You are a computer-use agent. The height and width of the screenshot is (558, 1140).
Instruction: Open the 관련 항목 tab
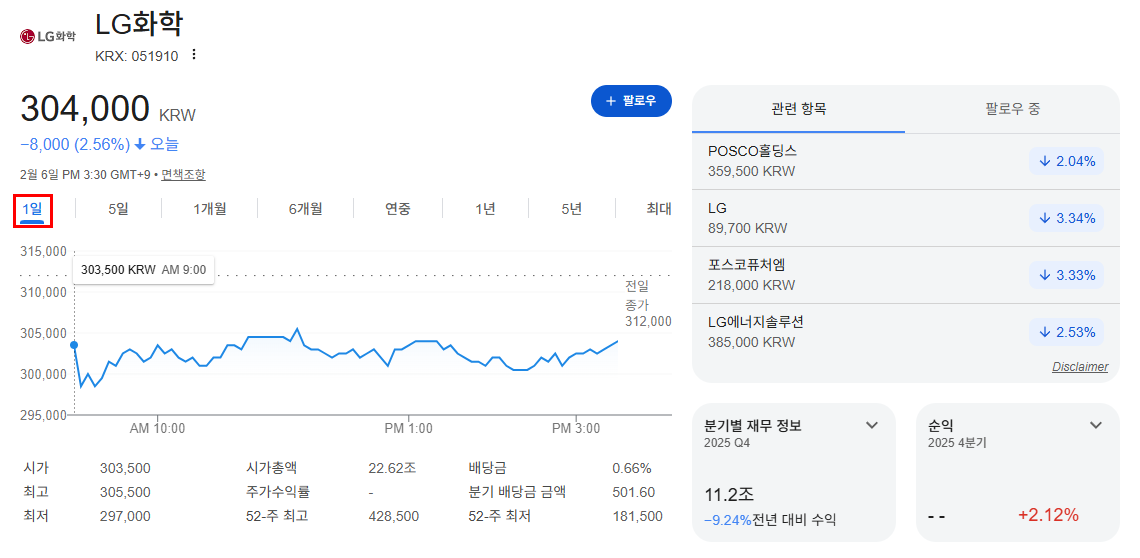(798, 109)
